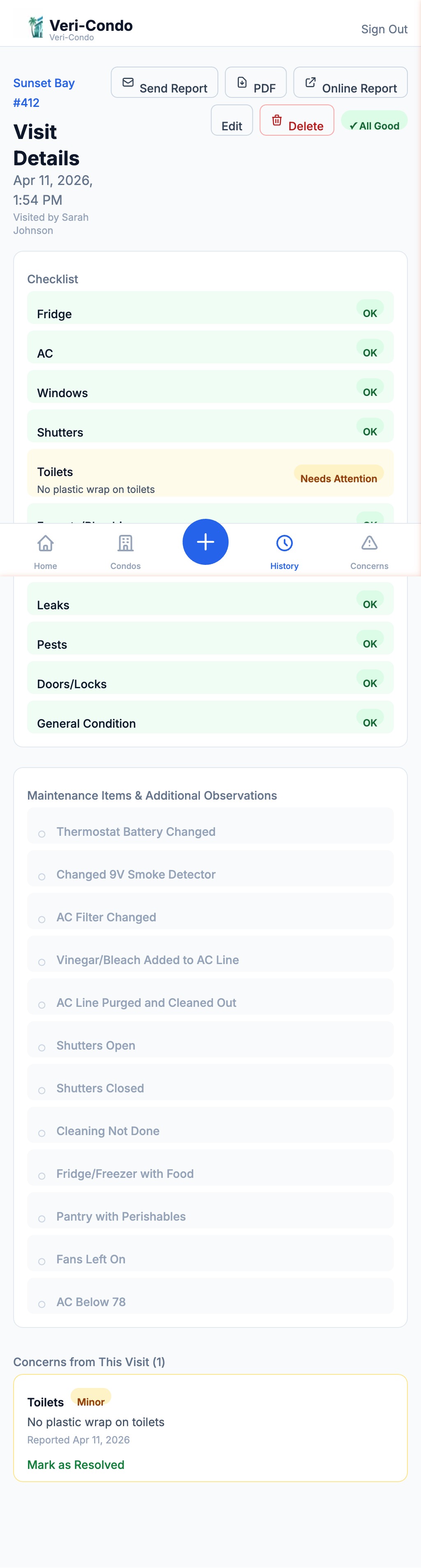Check the Thermostat Battery Changed item
Screen dimensions: 421x1568
click(42, 833)
